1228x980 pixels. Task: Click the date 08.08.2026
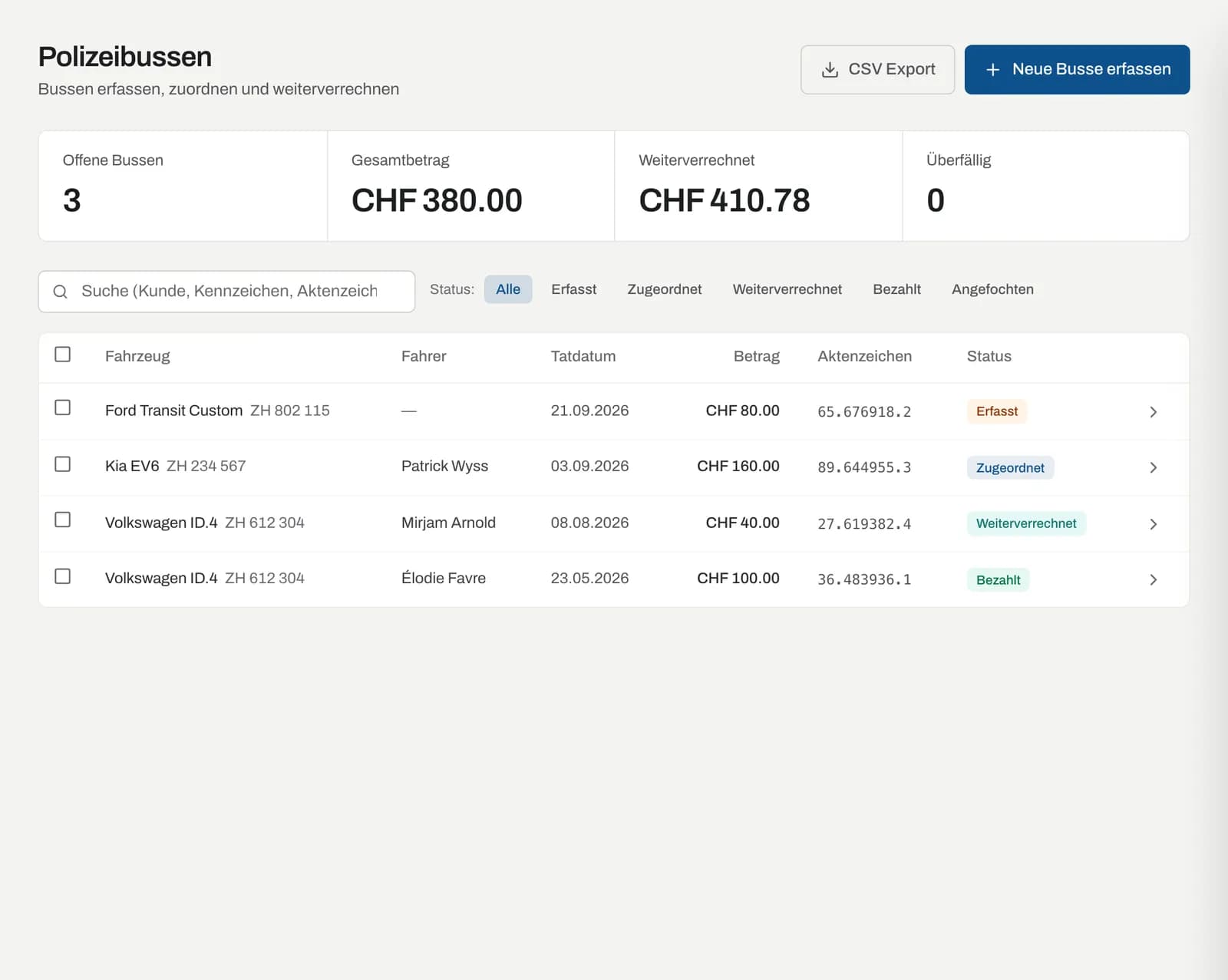(x=589, y=523)
